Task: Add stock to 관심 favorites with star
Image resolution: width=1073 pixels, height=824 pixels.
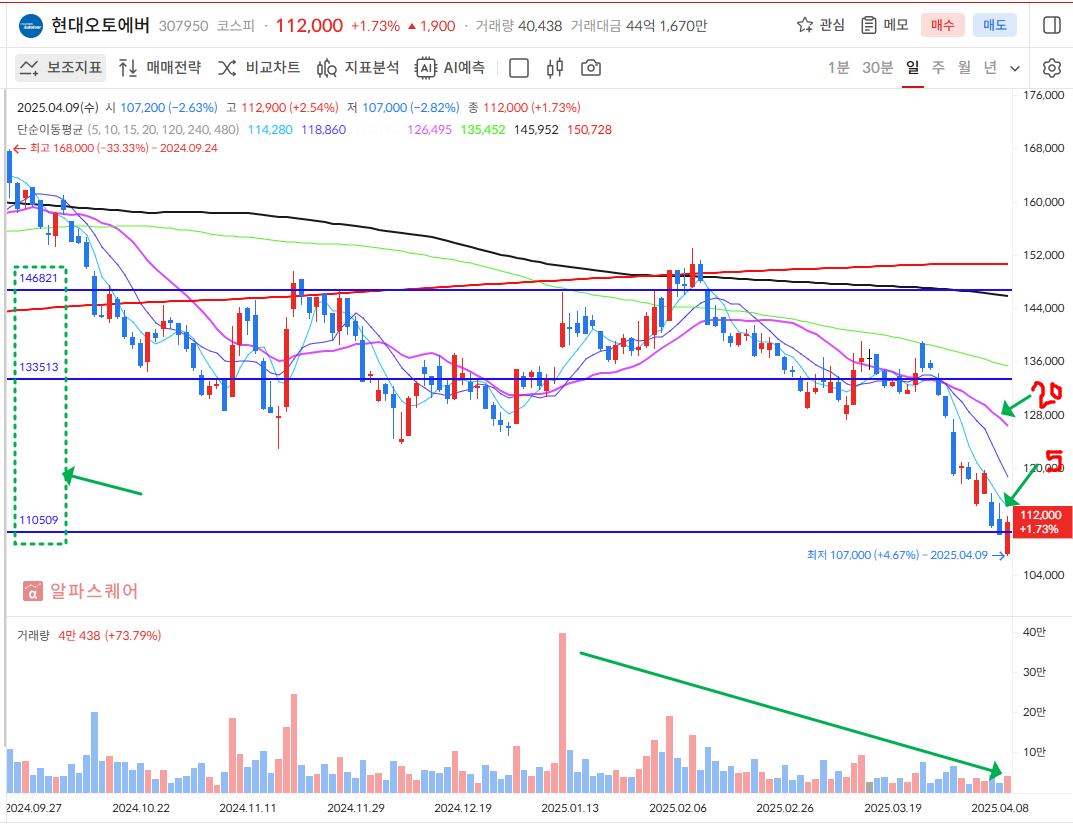Action: [x=820, y=25]
